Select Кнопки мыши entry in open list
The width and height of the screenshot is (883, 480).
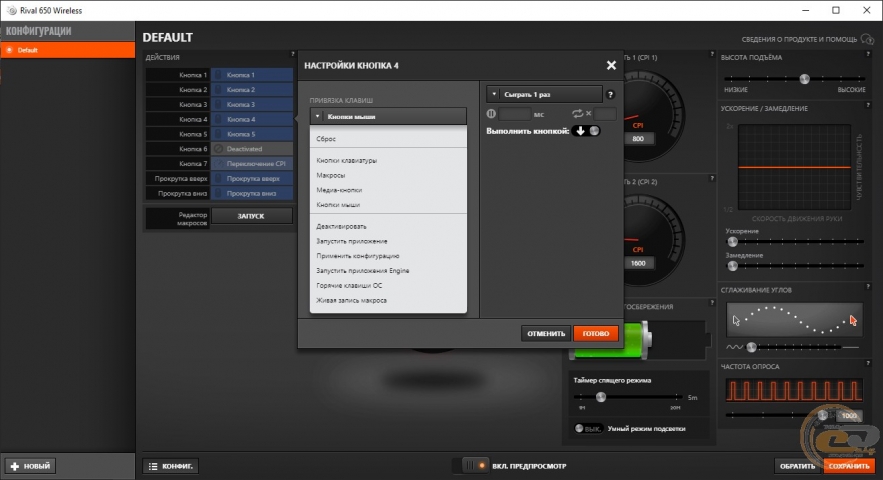(x=338, y=205)
